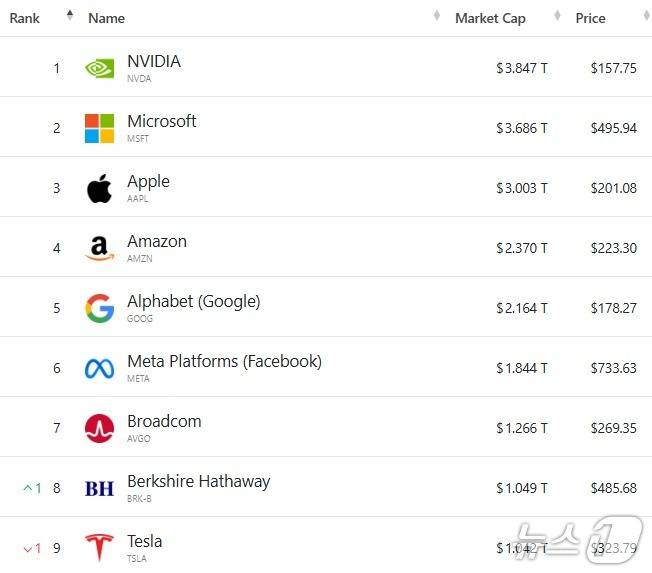The height and width of the screenshot is (573, 652).
Task: Click the Meta infinity logo
Action: (x=99, y=368)
